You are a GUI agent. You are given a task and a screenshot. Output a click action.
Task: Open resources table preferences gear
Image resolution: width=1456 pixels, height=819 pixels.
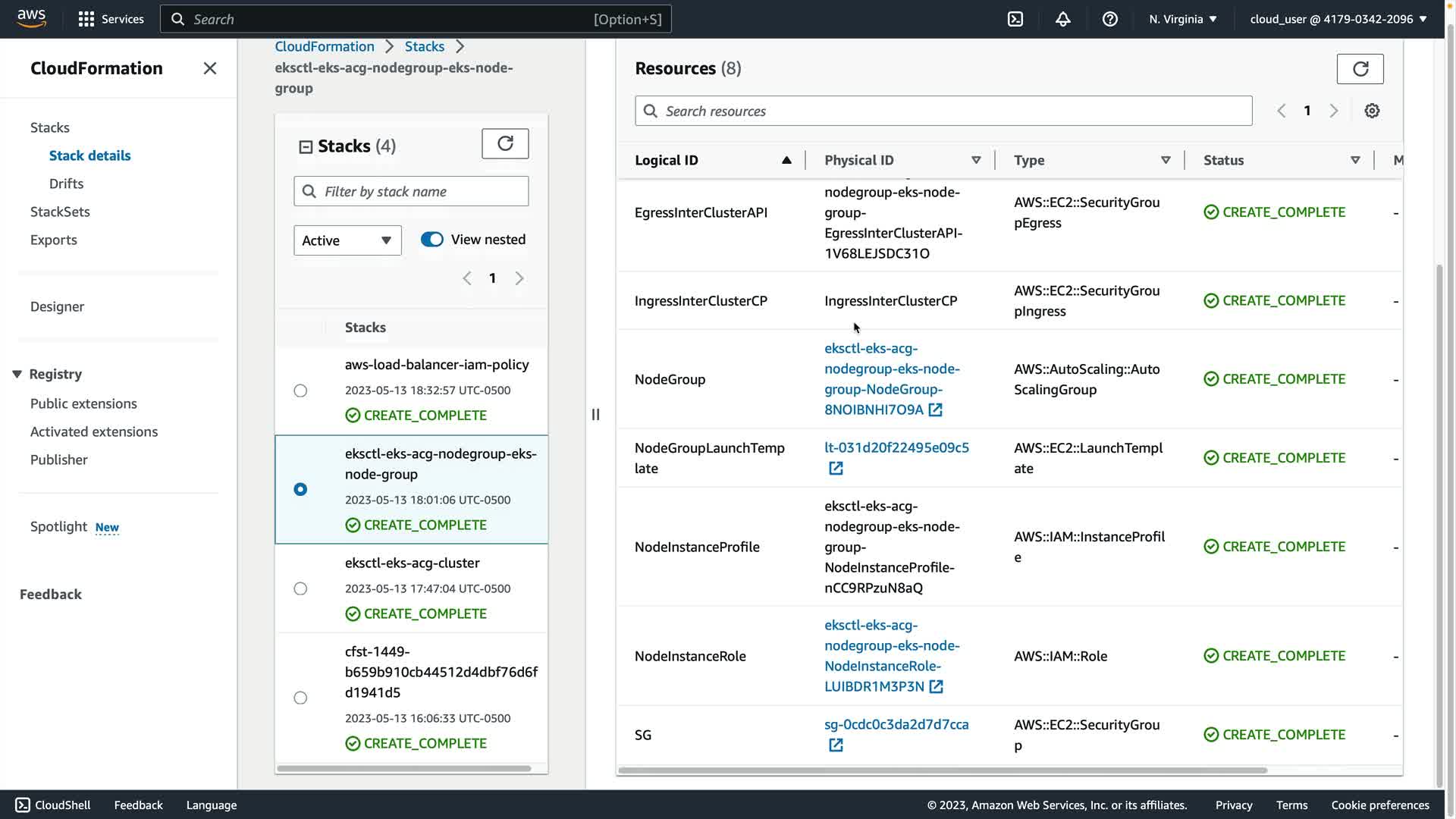click(1372, 111)
